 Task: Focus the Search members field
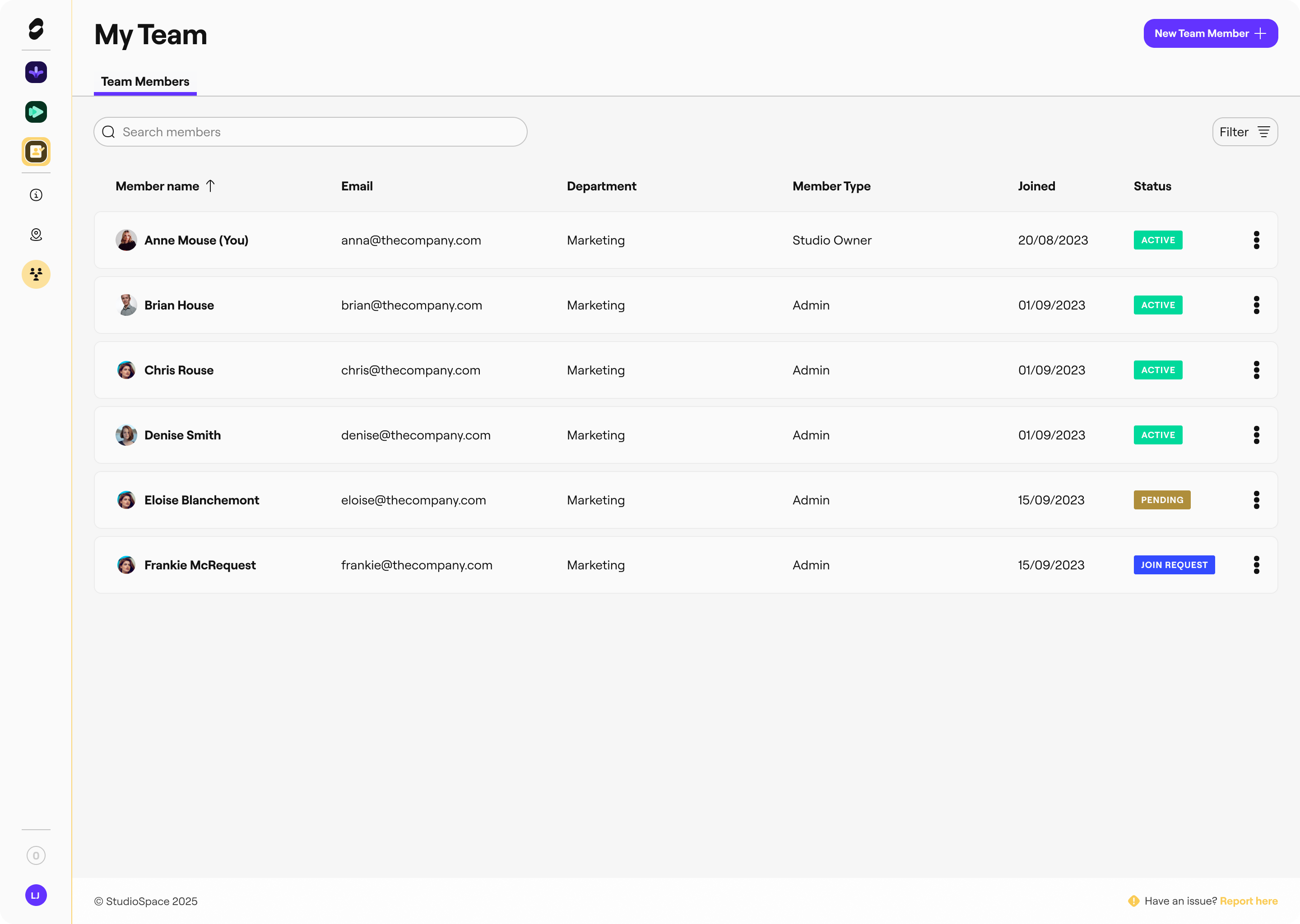[310, 132]
